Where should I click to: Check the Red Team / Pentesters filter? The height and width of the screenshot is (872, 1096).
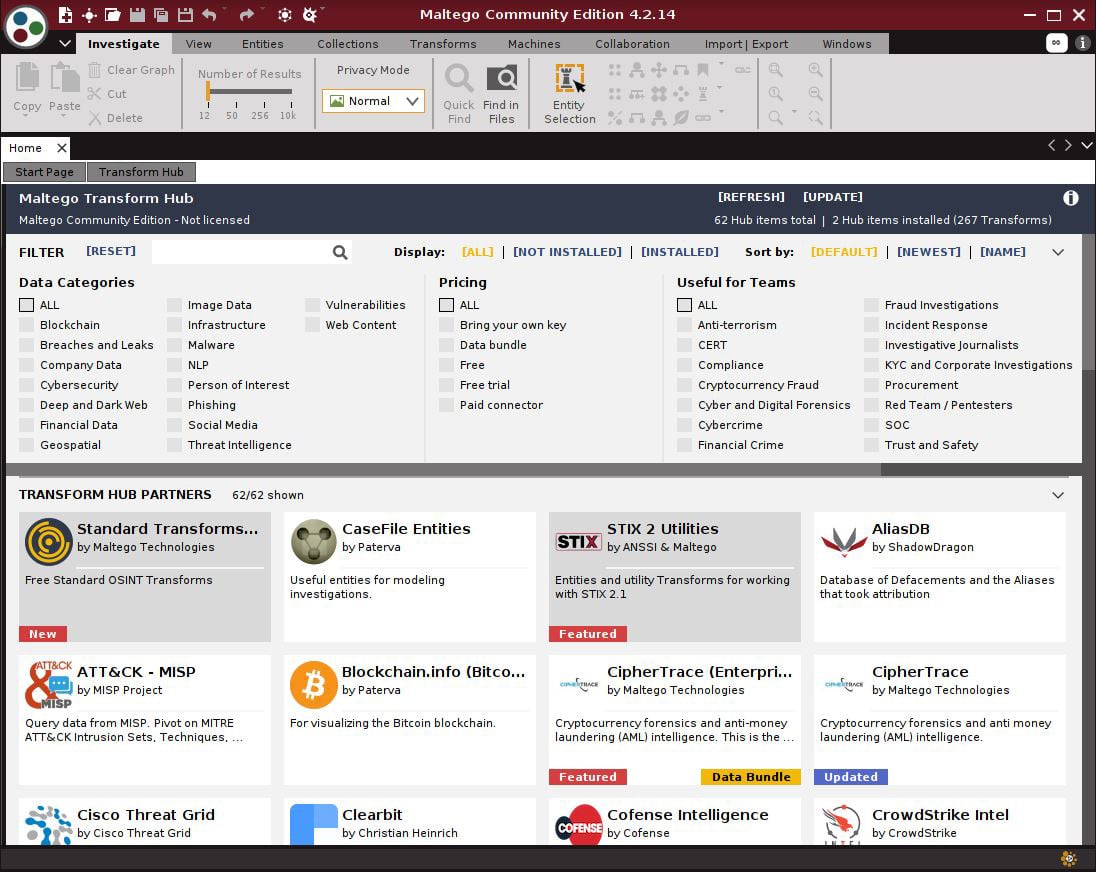tap(871, 405)
